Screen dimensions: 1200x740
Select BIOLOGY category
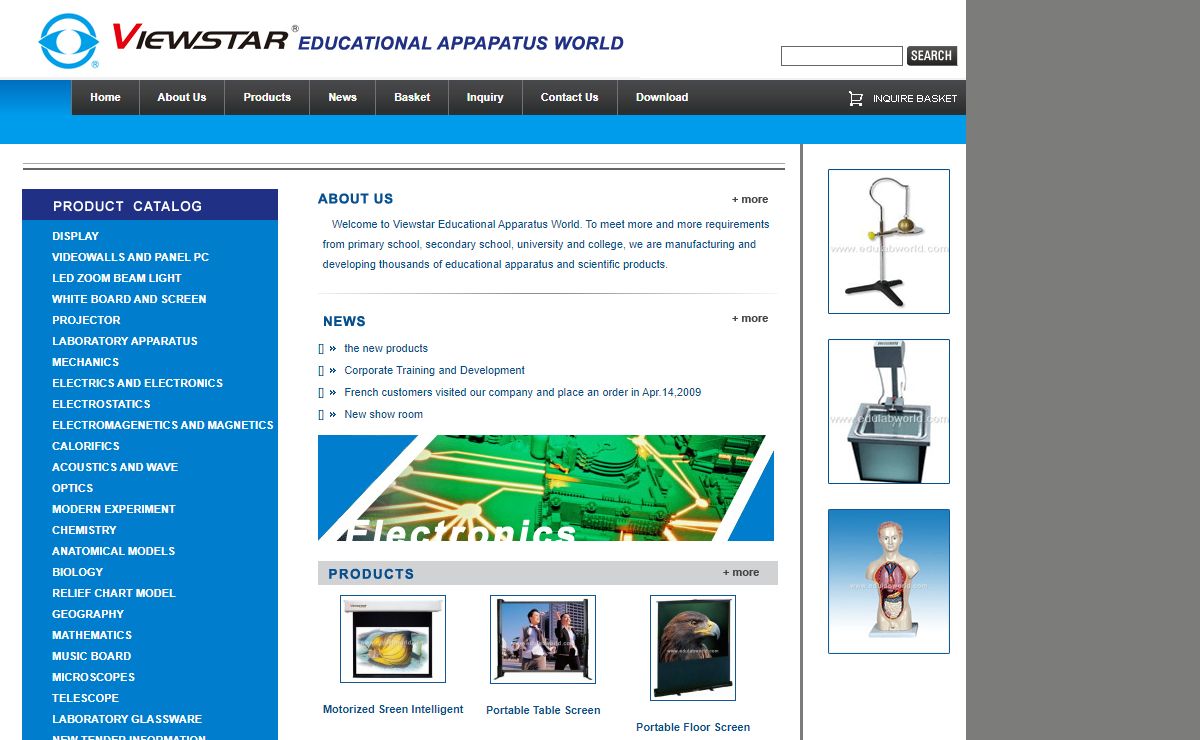[78, 572]
